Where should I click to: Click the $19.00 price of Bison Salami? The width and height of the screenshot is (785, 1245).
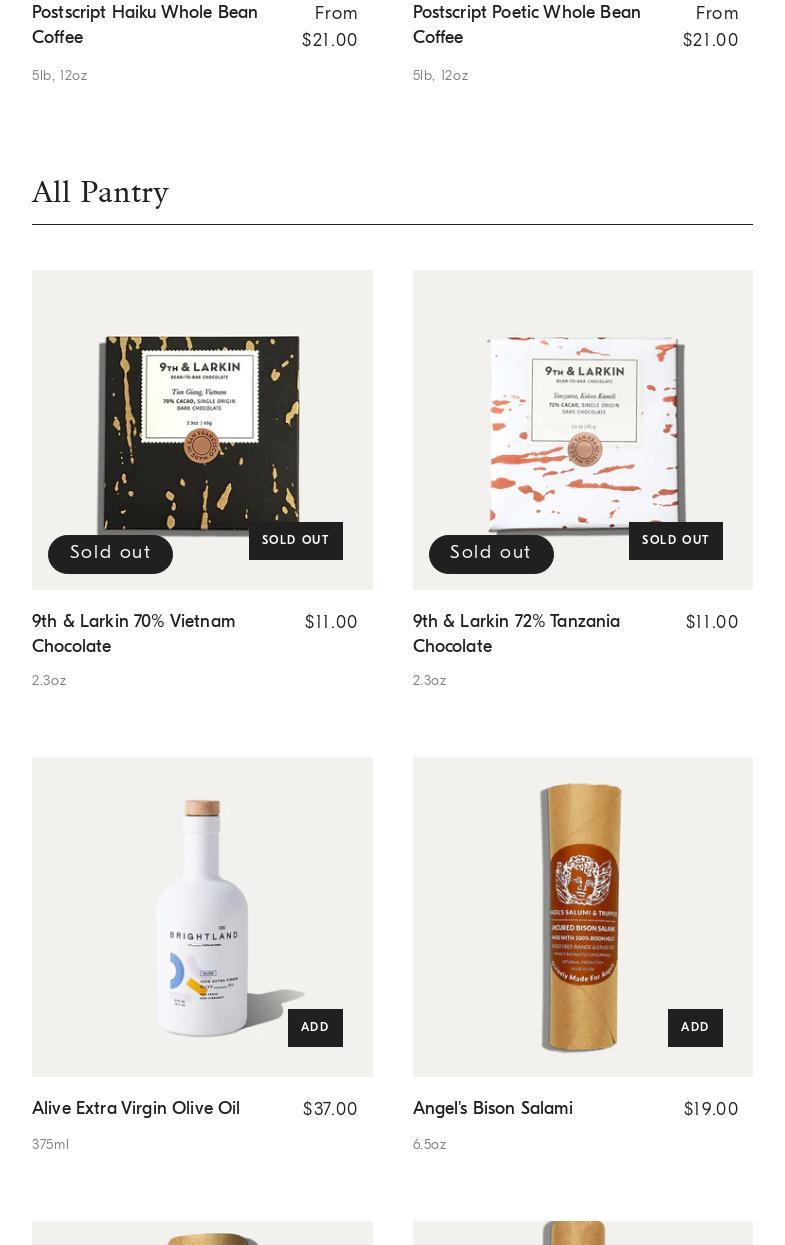point(711,1110)
